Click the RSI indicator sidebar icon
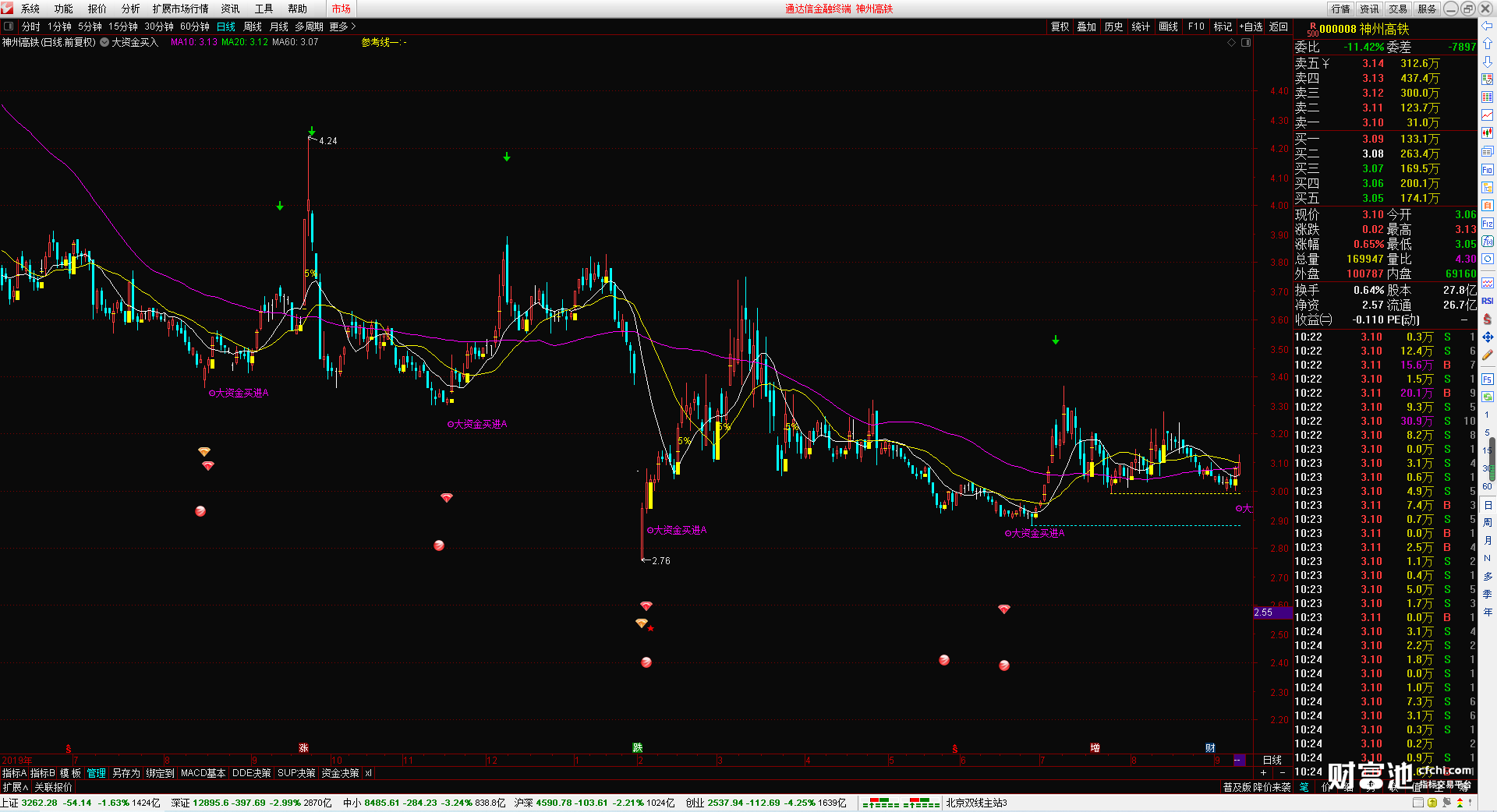Viewport: 1497px width, 812px height. pos(1487,301)
